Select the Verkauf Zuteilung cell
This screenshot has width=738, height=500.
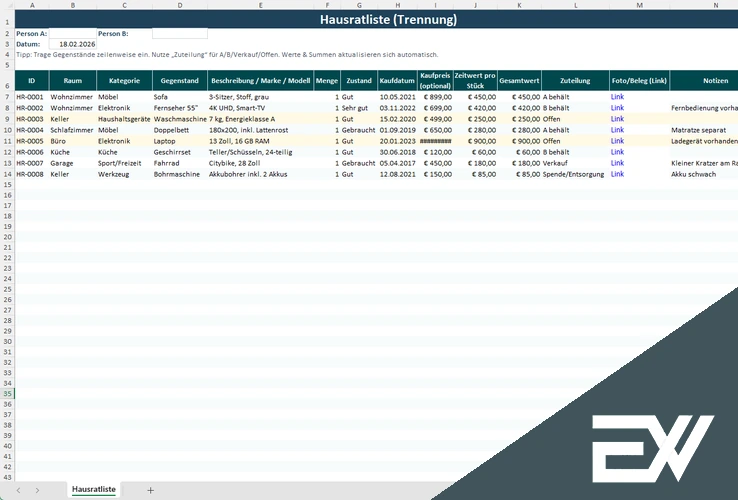575,163
